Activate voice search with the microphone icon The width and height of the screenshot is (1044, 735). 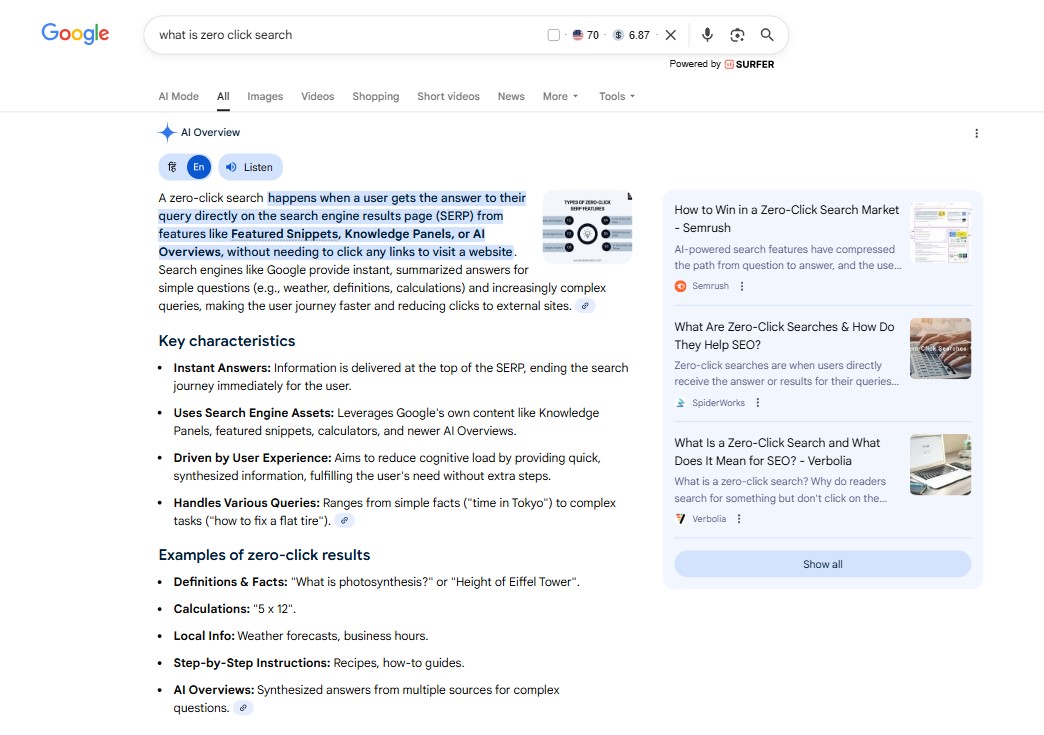707,34
